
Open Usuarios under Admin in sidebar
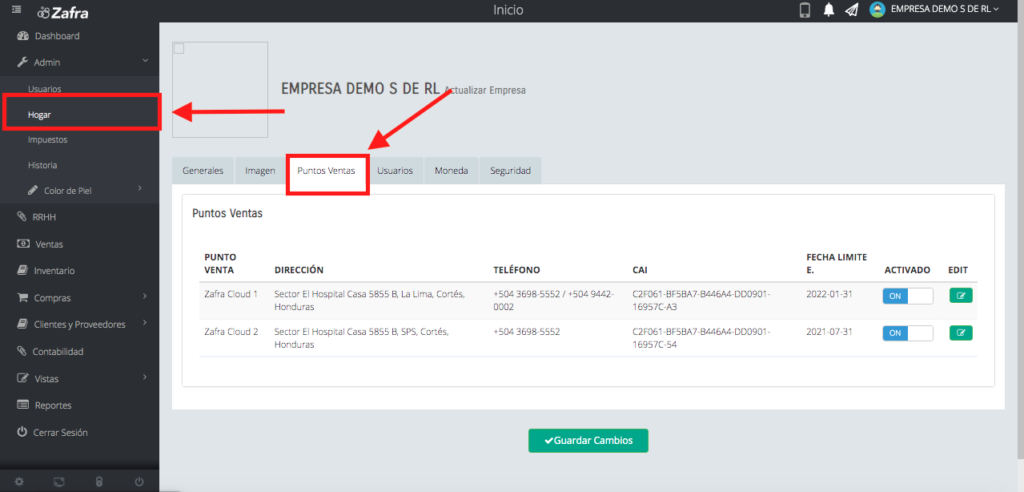pos(44,88)
